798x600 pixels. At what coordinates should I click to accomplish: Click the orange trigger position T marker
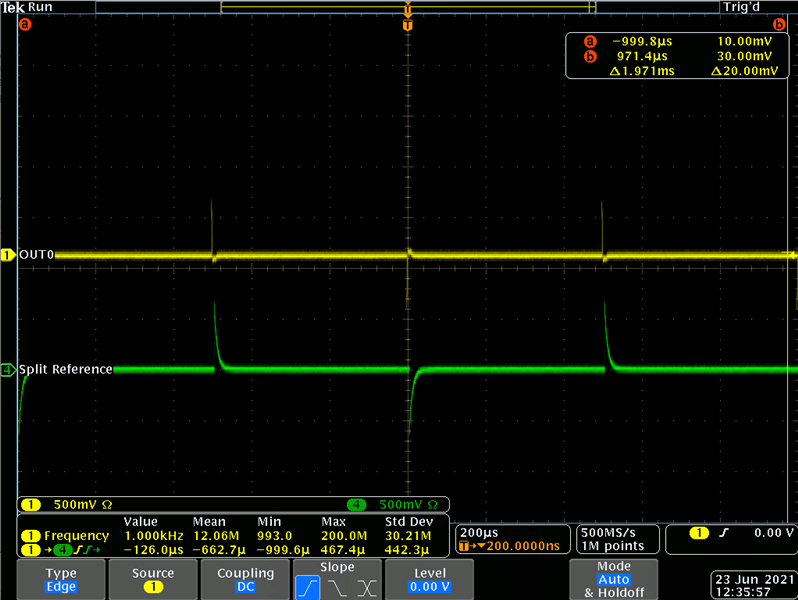[407, 25]
